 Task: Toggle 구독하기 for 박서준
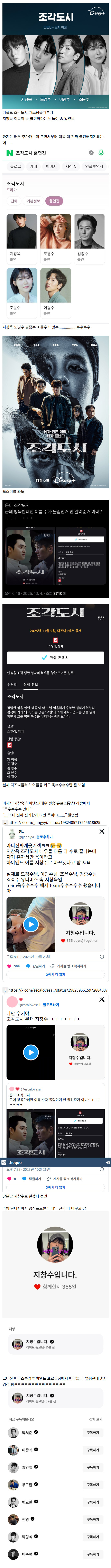point(93,1433)
